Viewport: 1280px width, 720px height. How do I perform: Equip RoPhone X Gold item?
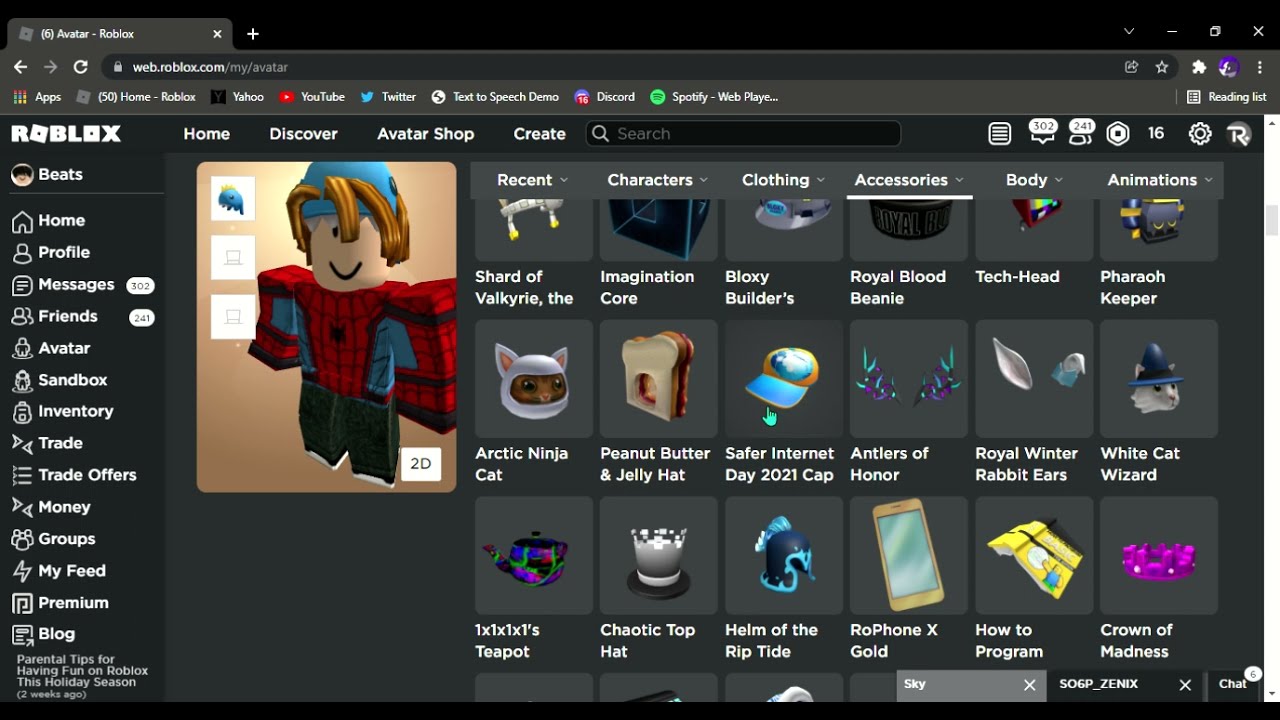[x=908, y=556]
